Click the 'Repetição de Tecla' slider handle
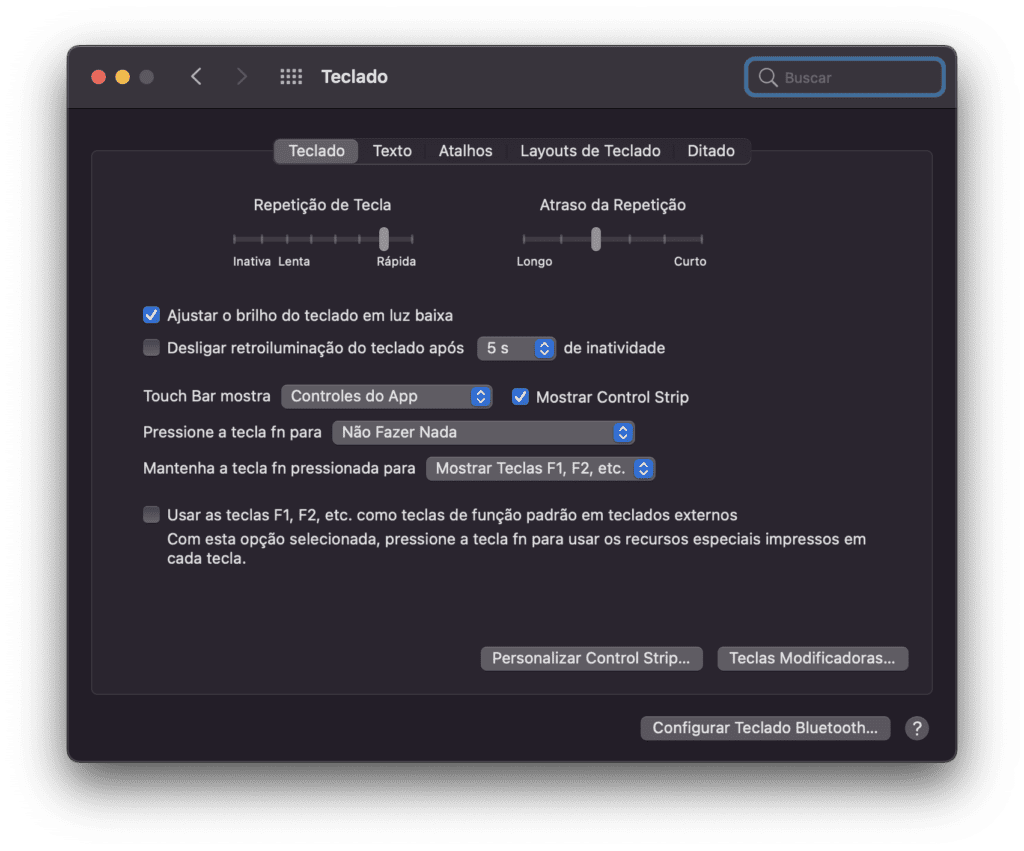Viewport: 1024px width, 851px height. click(x=384, y=239)
